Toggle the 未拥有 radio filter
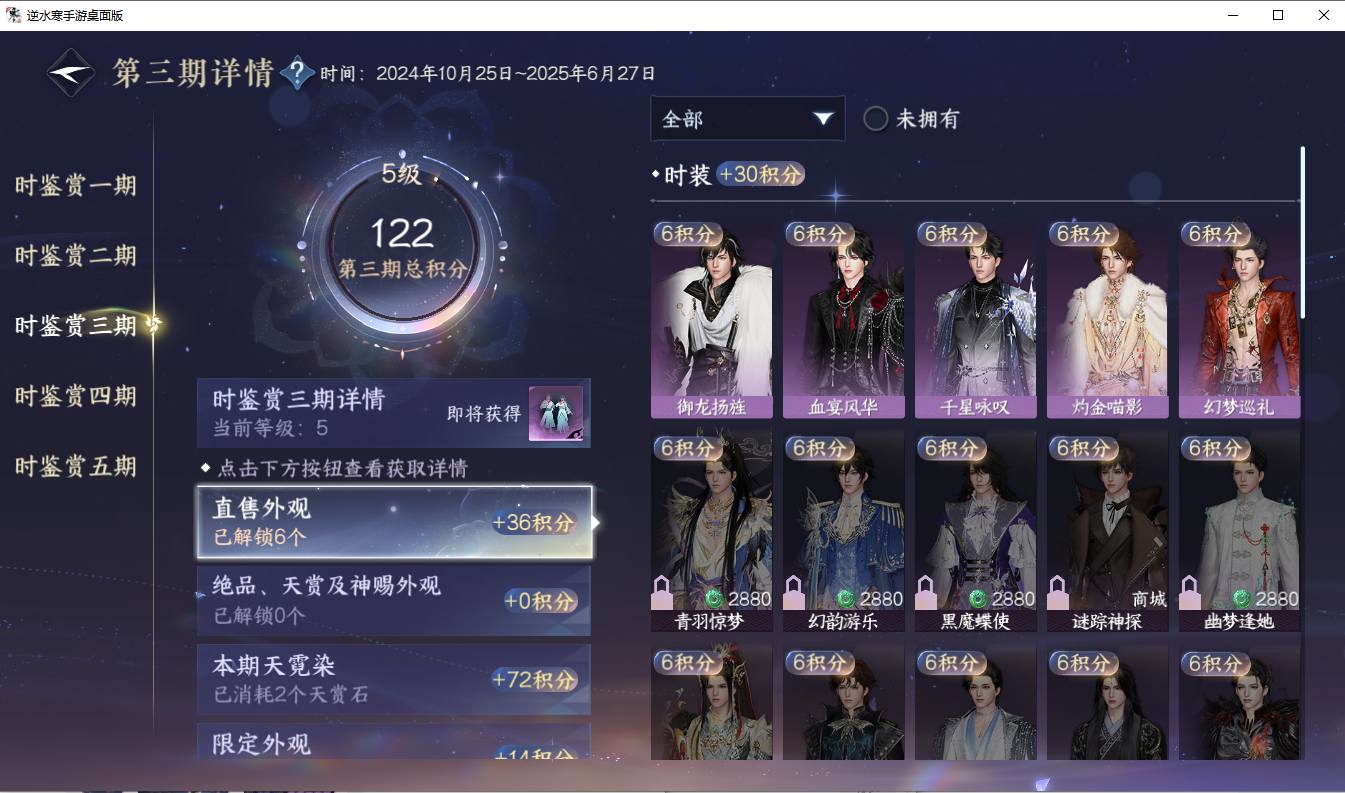Screen dimensions: 1345x793 (x=875, y=119)
